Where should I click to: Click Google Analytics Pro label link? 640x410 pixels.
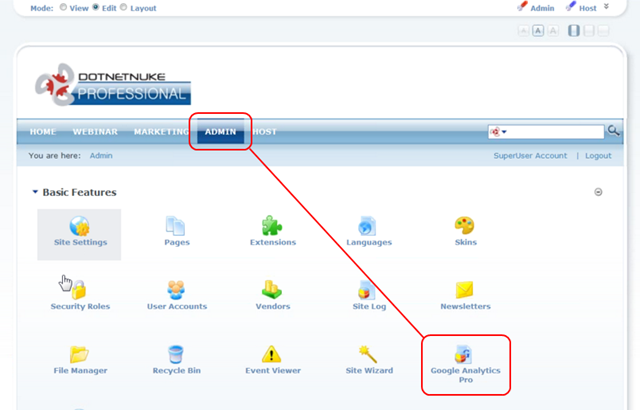465,375
